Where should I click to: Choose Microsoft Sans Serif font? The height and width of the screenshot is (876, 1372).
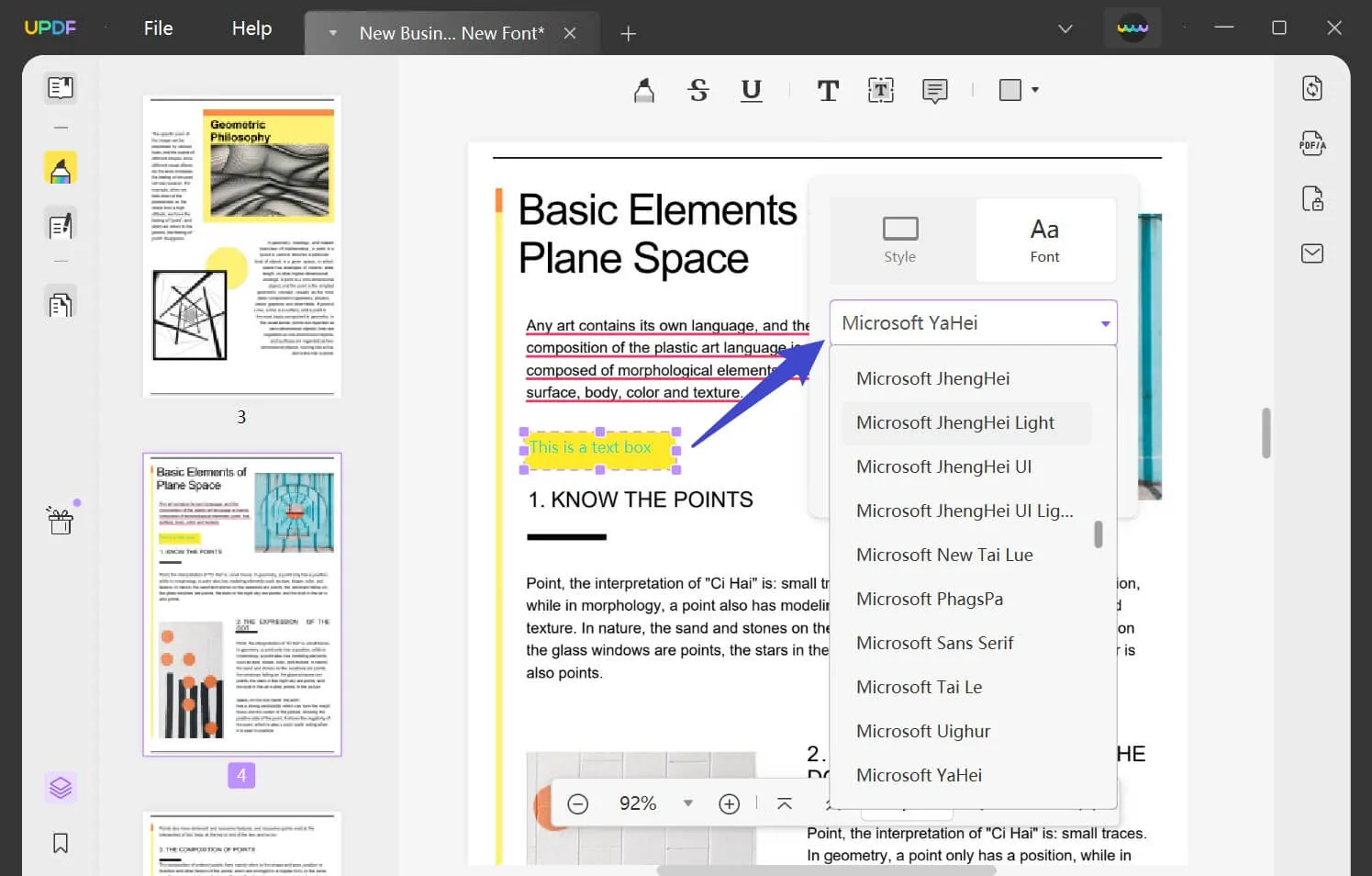[x=967, y=643]
